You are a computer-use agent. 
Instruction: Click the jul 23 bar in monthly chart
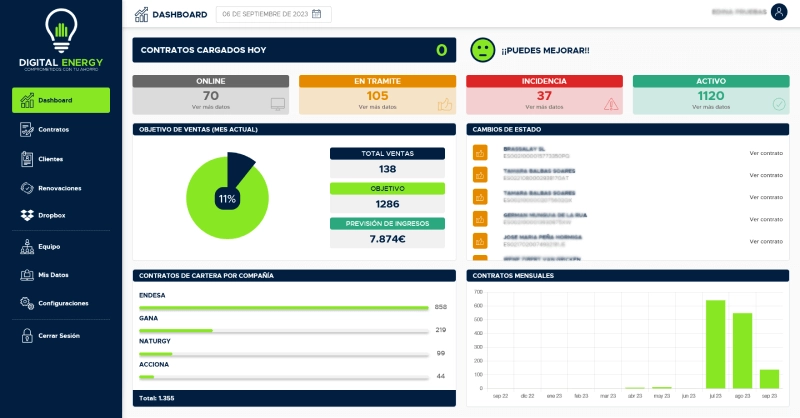[715, 344]
